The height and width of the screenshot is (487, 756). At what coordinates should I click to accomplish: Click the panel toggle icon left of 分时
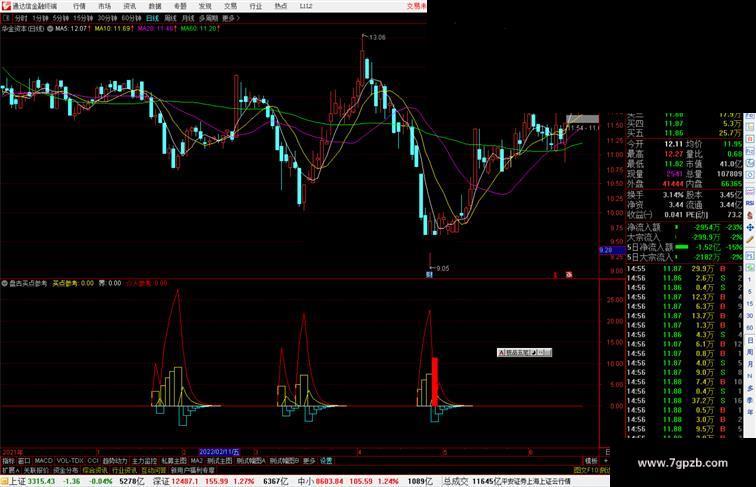click(6, 18)
